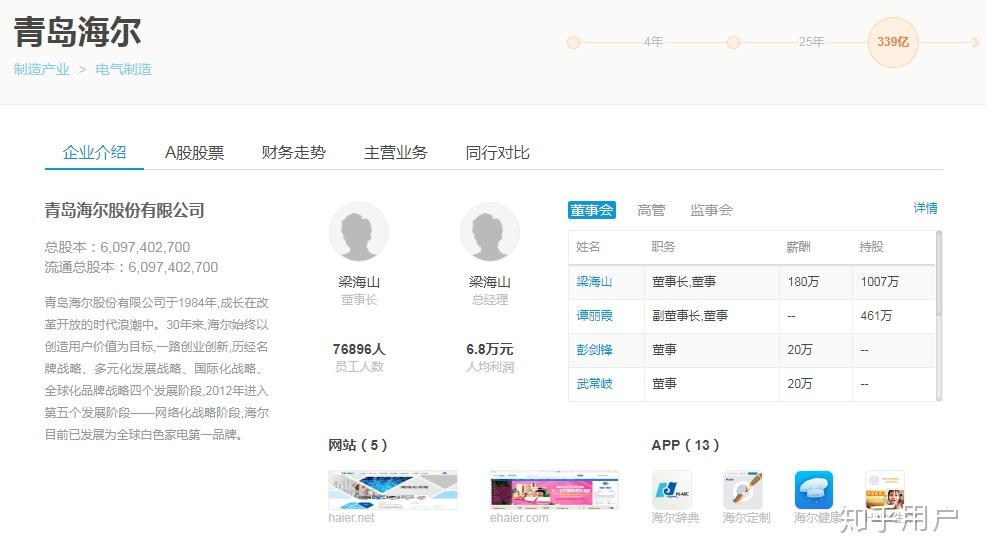The image size is (986, 554).
Task: Select the 总股本:6,097,402,700 line
Action: (x=117, y=247)
